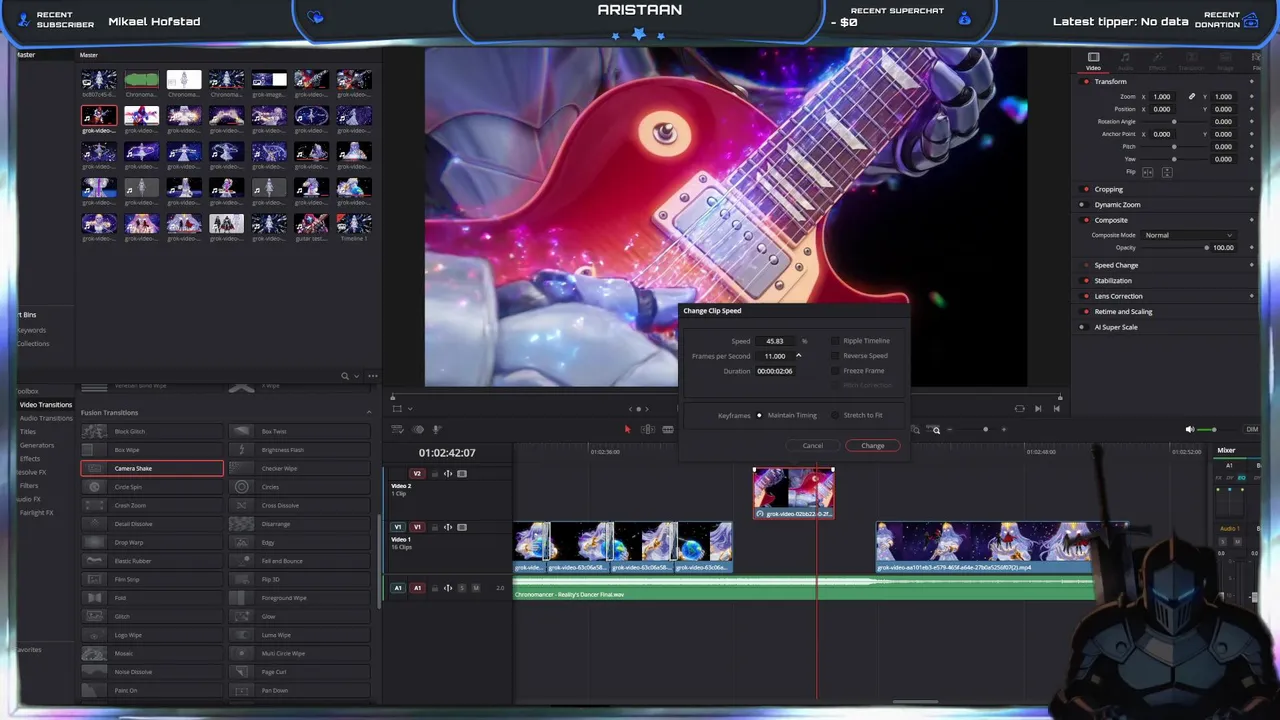Click the Duration timecode field
Viewport: 1280px width, 720px height.
(775, 371)
